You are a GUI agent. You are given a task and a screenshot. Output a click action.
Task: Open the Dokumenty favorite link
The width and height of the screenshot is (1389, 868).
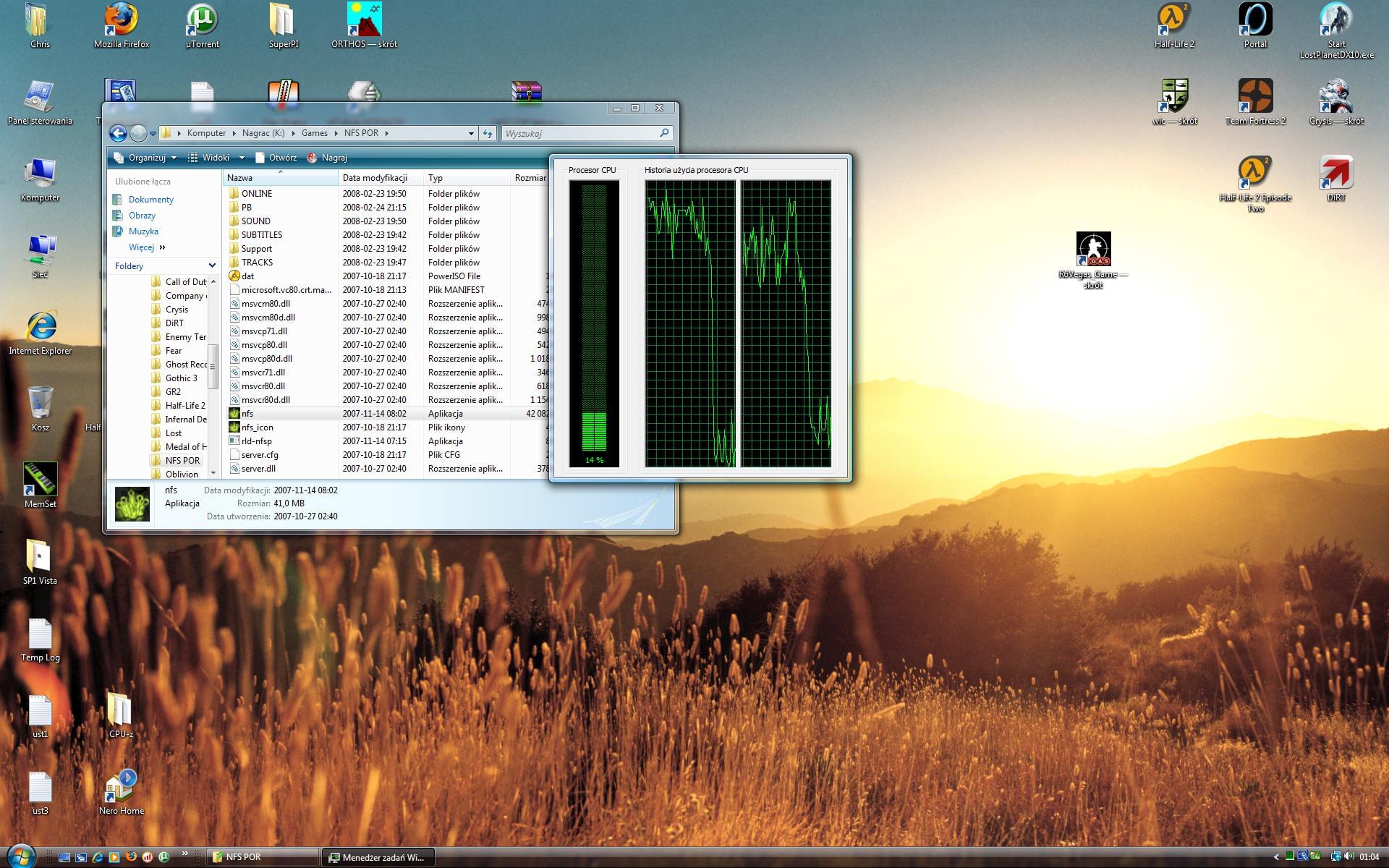(150, 200)
